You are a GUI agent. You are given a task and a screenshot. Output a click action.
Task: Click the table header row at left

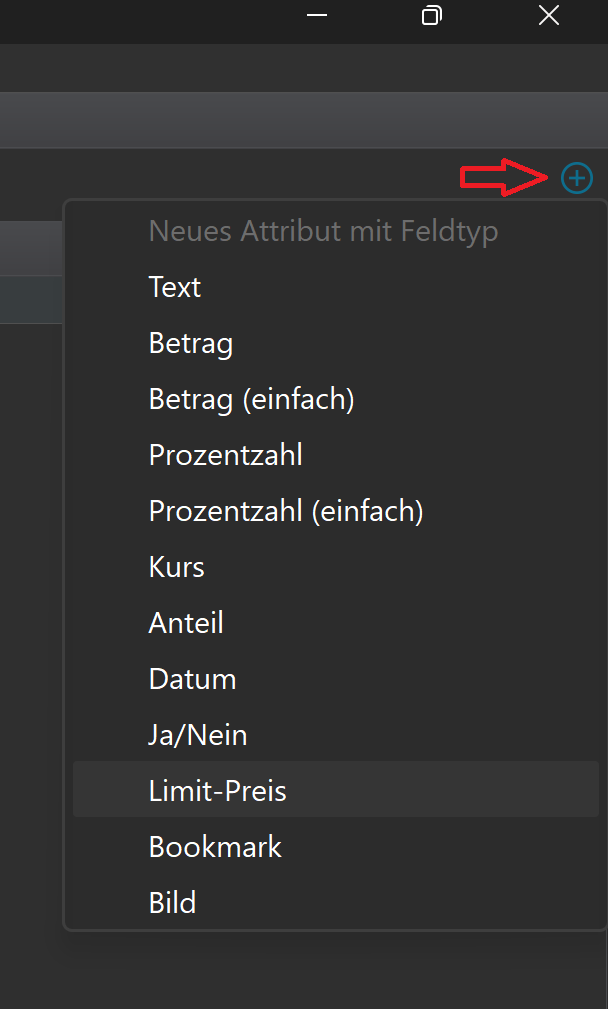point(30,248)
